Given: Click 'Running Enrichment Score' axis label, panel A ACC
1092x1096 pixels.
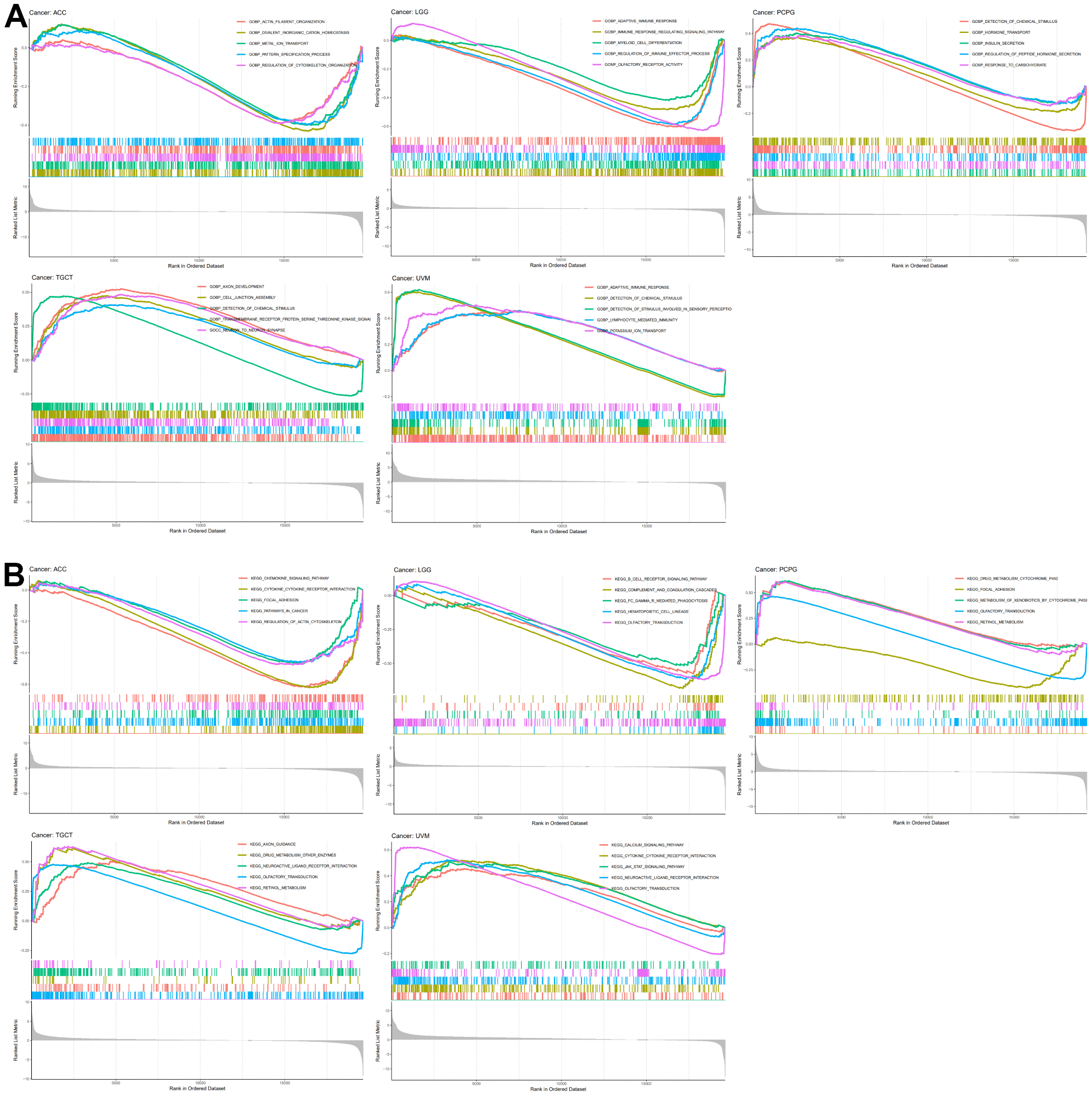Looking at the screenshot, I should [15, 78].
